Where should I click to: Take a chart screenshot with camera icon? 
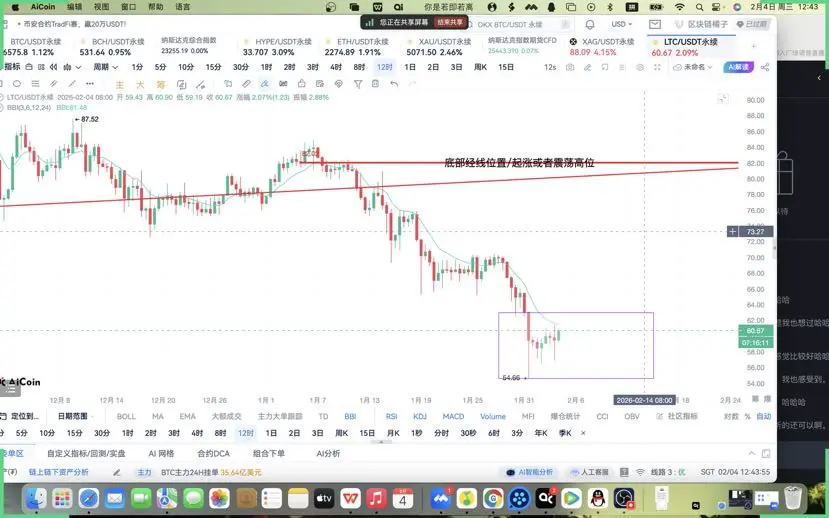point(569,67)
